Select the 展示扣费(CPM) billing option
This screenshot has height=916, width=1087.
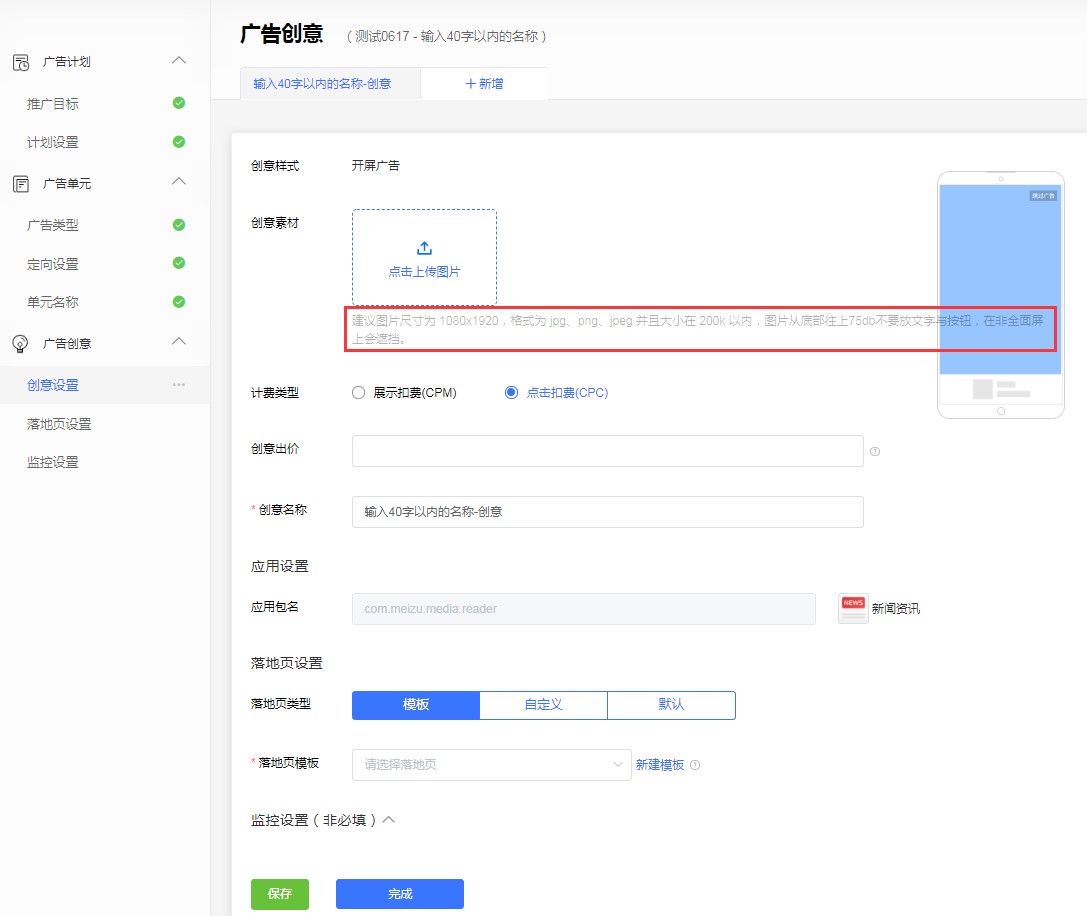coord(358,392)
